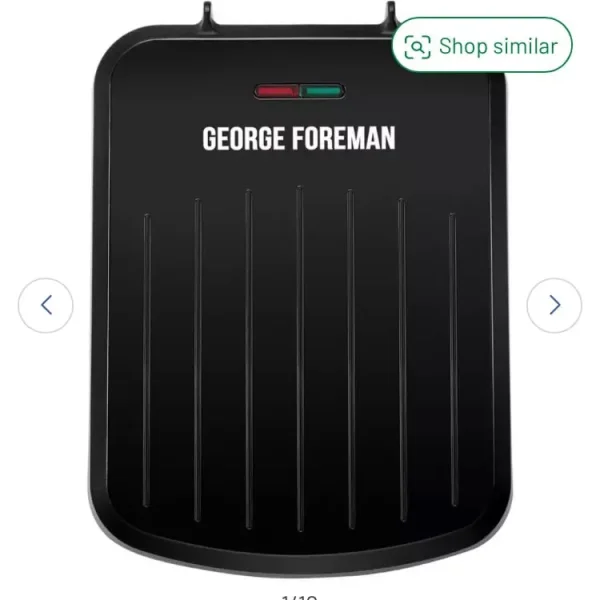Click the Shop similar button
This screenshot has width=600, height=600.
point(482,45)
